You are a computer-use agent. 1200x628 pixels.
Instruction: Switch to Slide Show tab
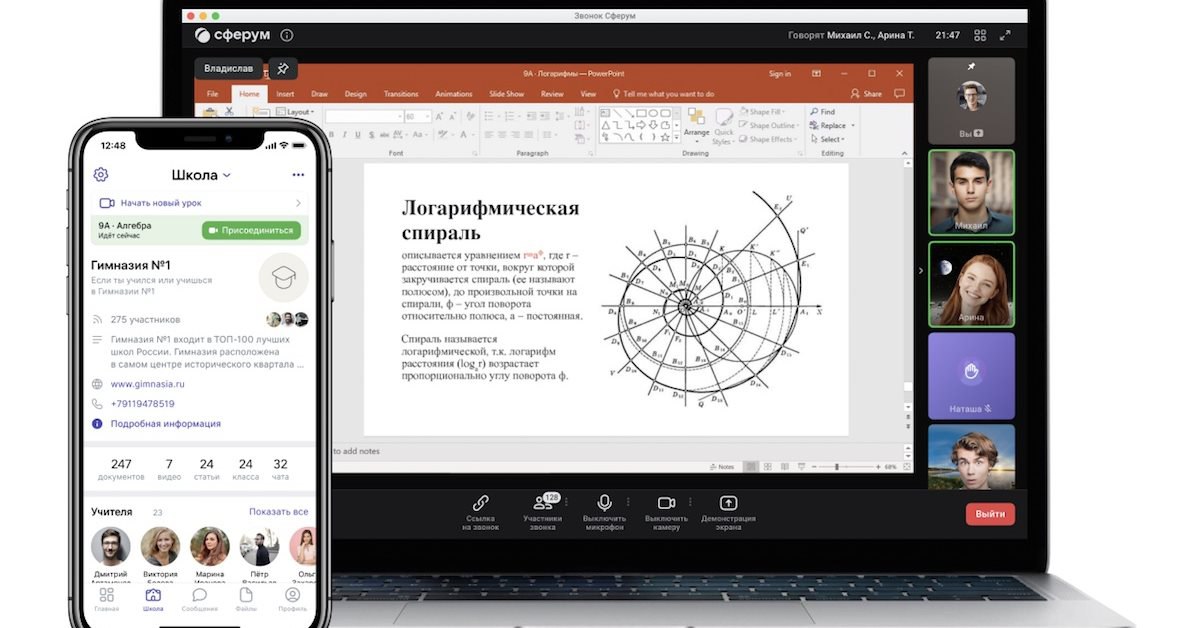click(506, 94)
